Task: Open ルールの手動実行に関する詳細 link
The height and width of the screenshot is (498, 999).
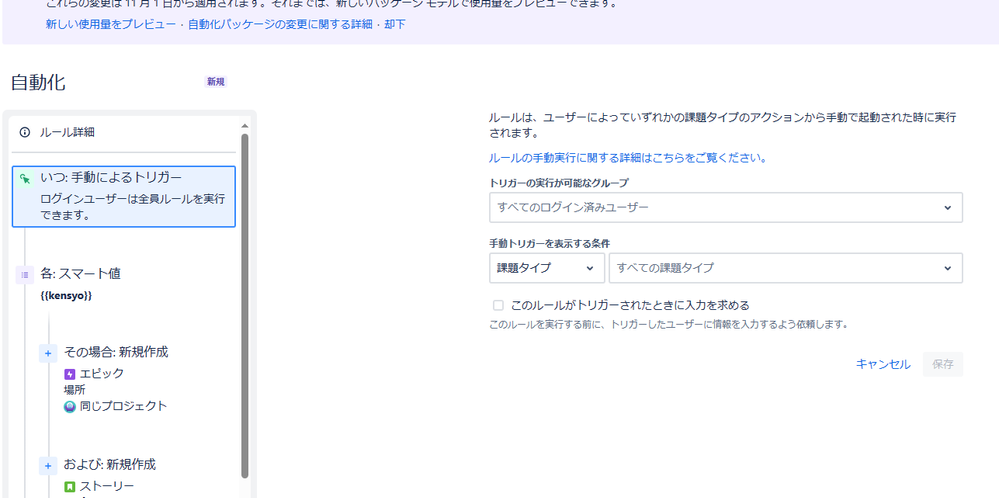Action: pos(628,158)
